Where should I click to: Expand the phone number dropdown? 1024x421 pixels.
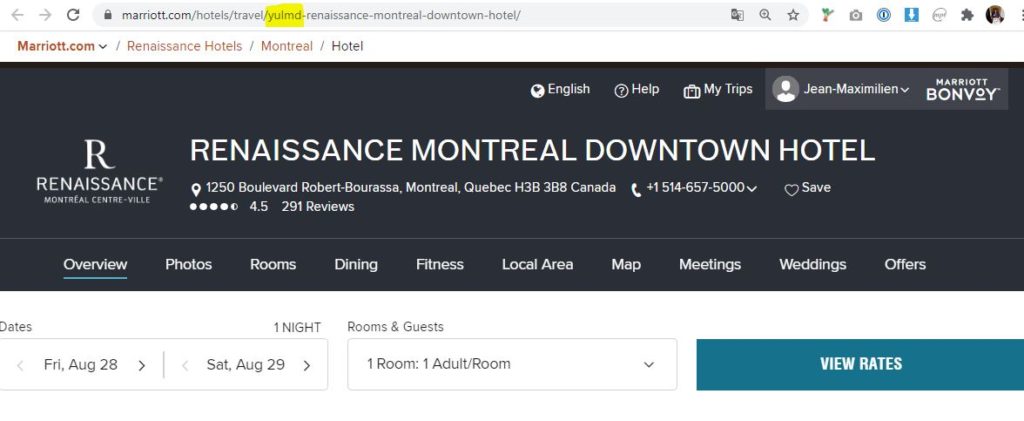coord(752,188)
